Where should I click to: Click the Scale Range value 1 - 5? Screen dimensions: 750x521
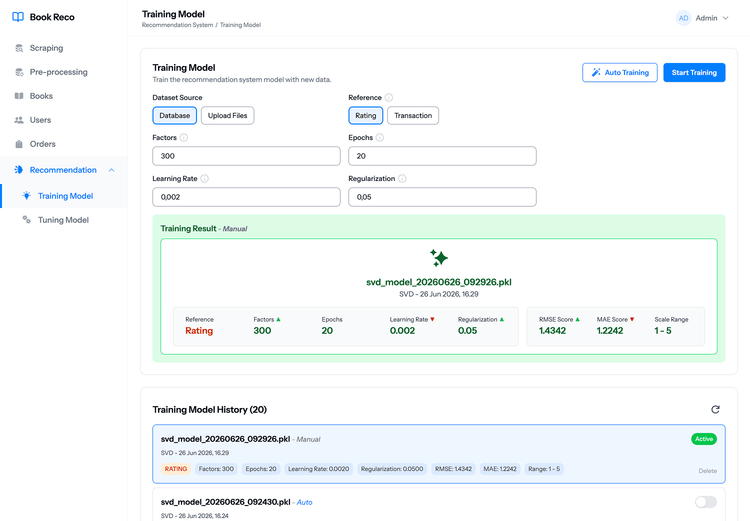tap(663, 331)
